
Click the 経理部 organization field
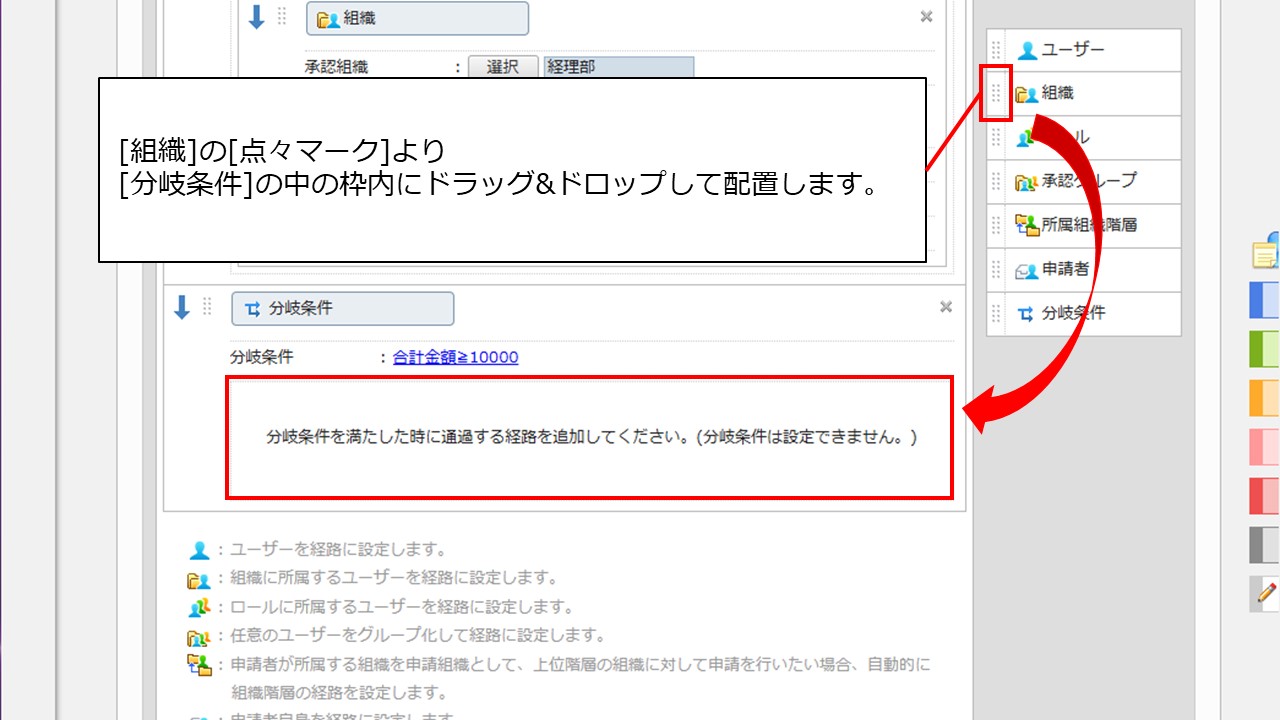pos(619,67)
